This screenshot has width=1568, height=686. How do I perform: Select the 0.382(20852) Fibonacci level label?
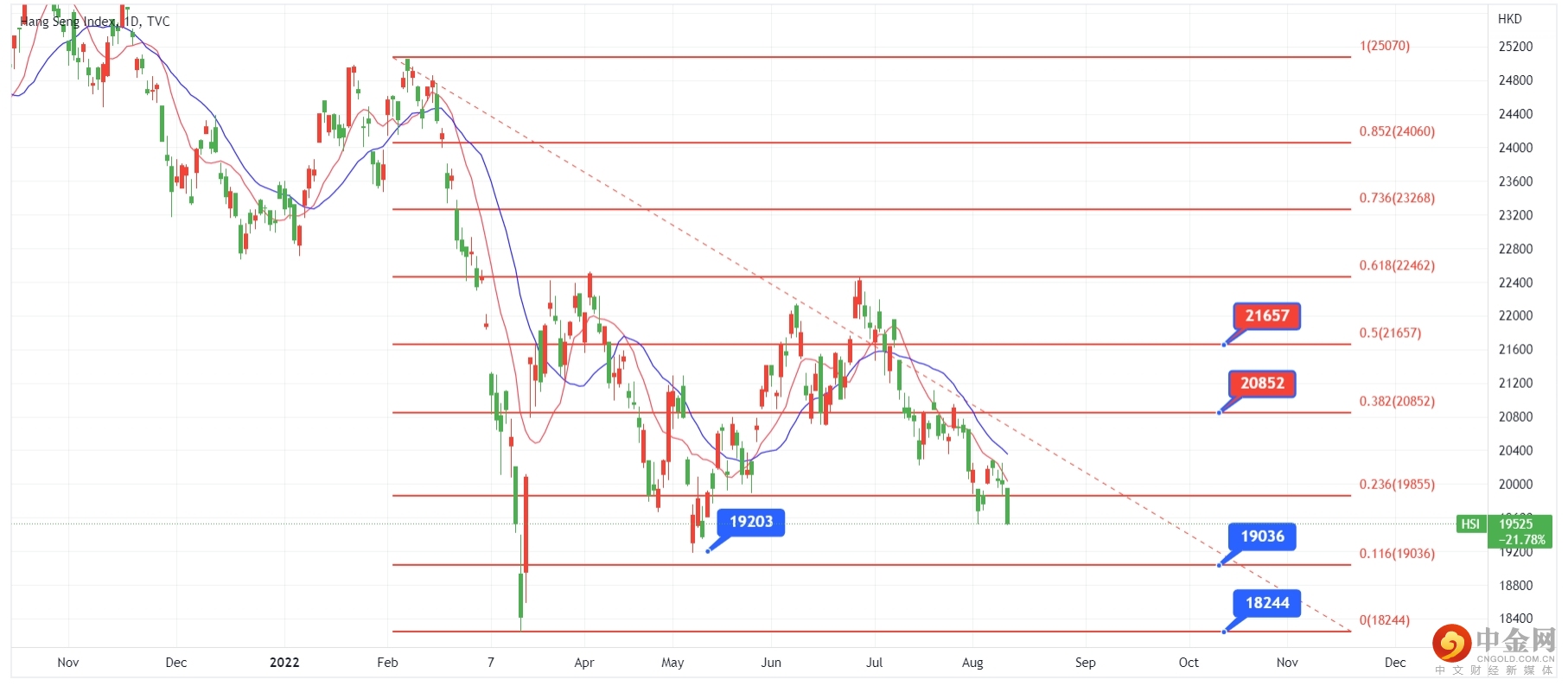coord(1397,401)
